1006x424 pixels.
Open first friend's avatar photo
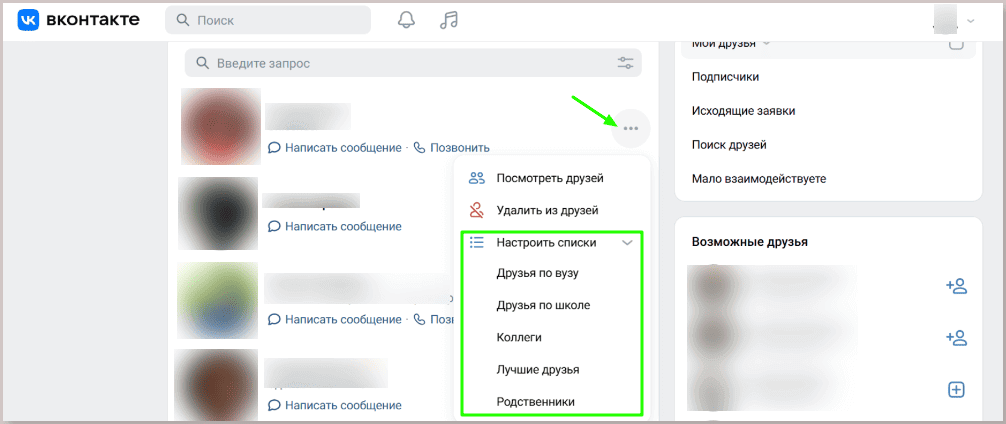(x=221, y=126)
